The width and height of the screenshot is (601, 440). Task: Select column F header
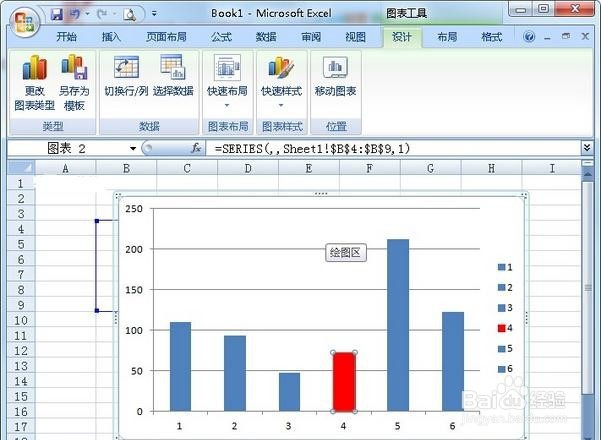point(369,168)
